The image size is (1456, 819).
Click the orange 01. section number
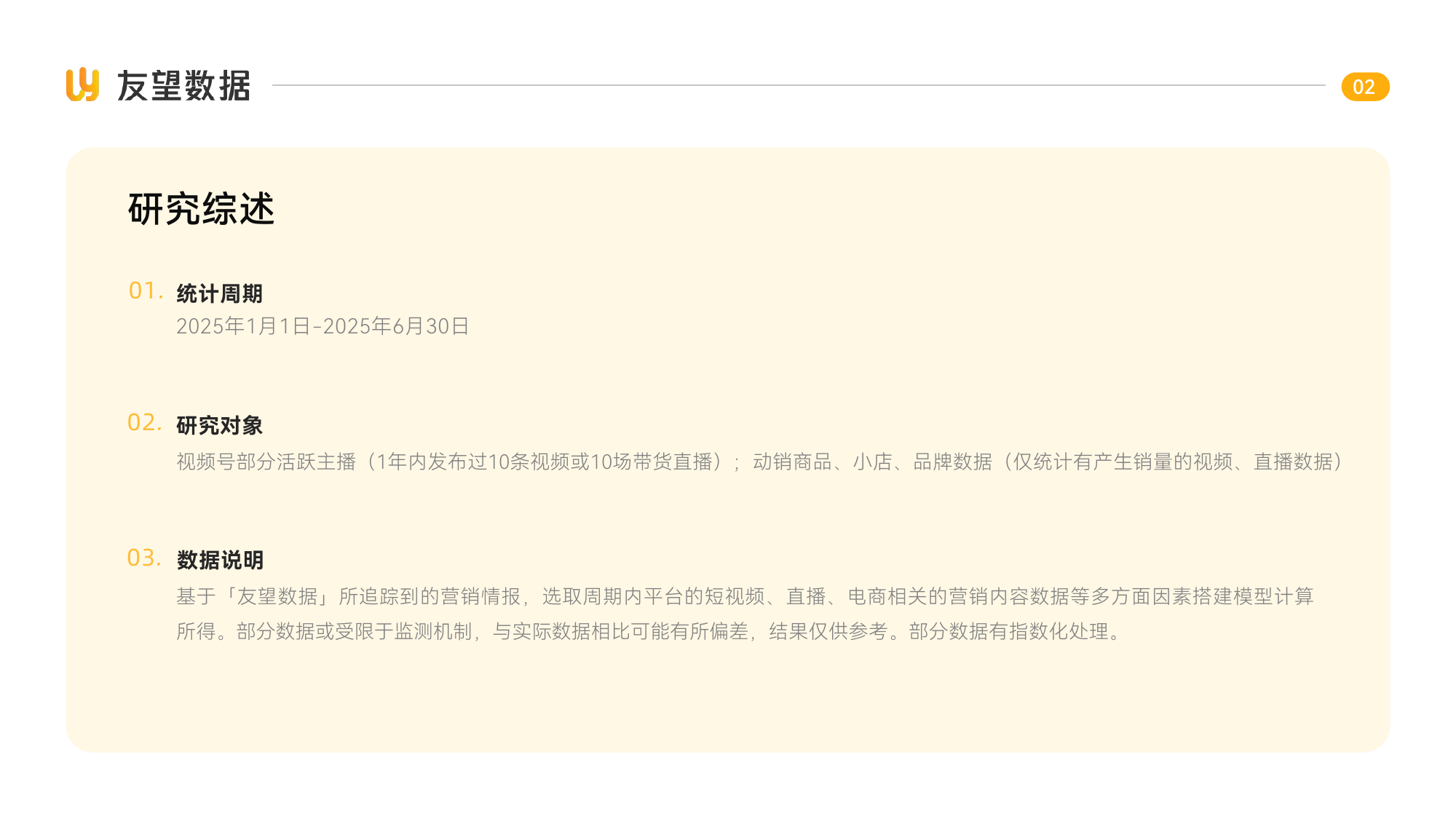pos(145,290)
